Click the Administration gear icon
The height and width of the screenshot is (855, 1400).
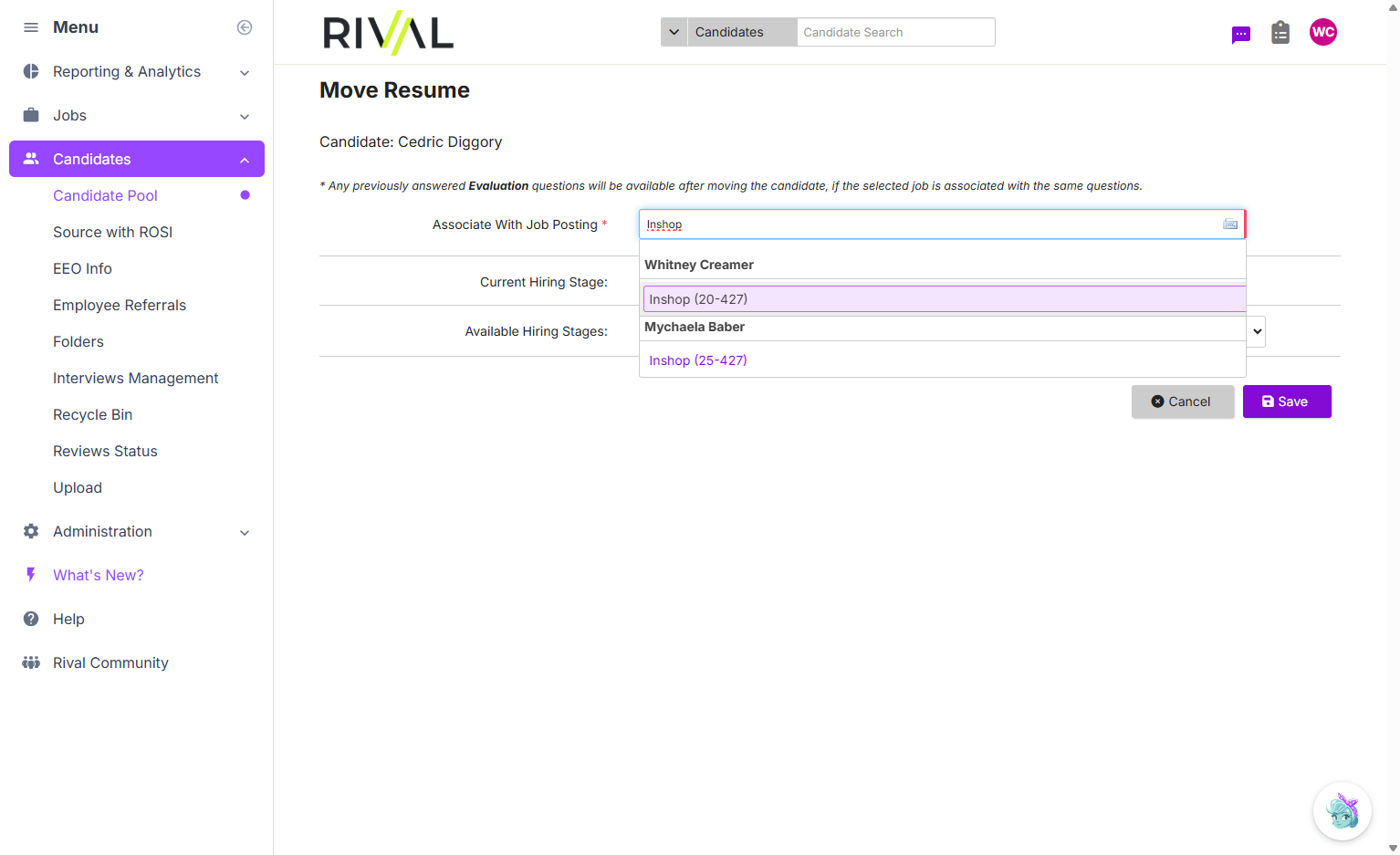[x=31, y=531]
